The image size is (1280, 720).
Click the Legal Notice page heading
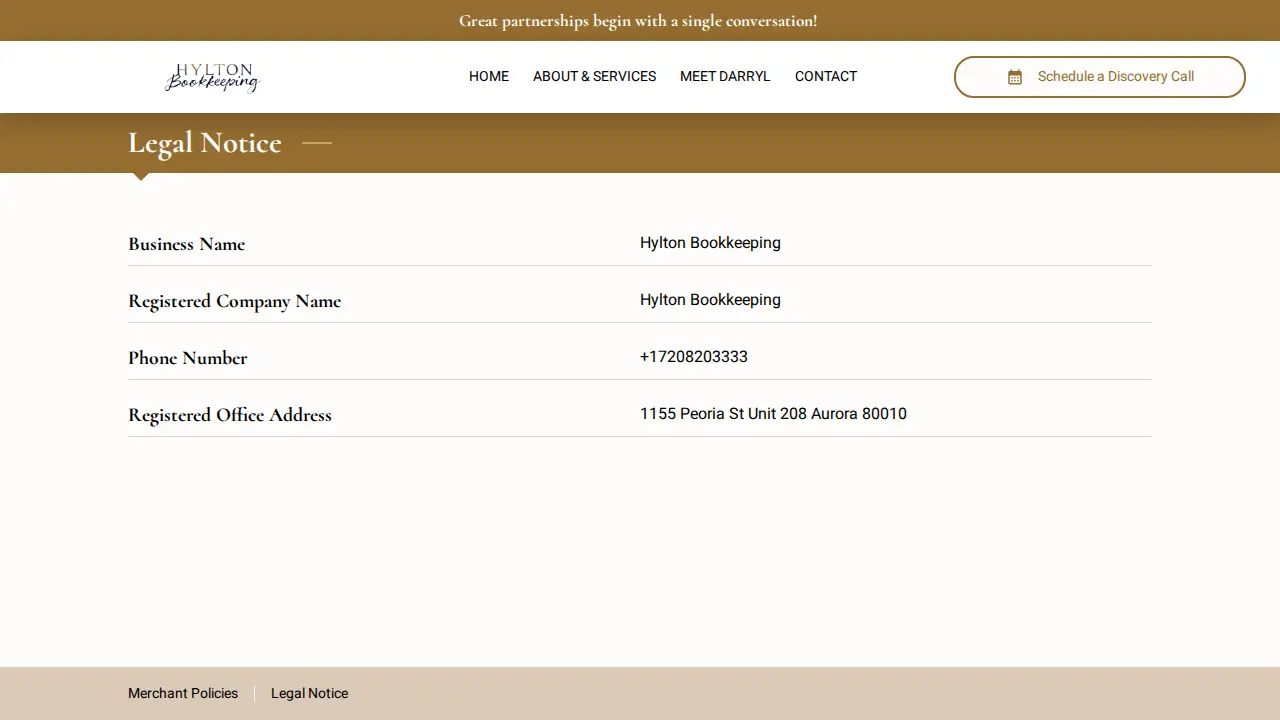tap(205, 143)
